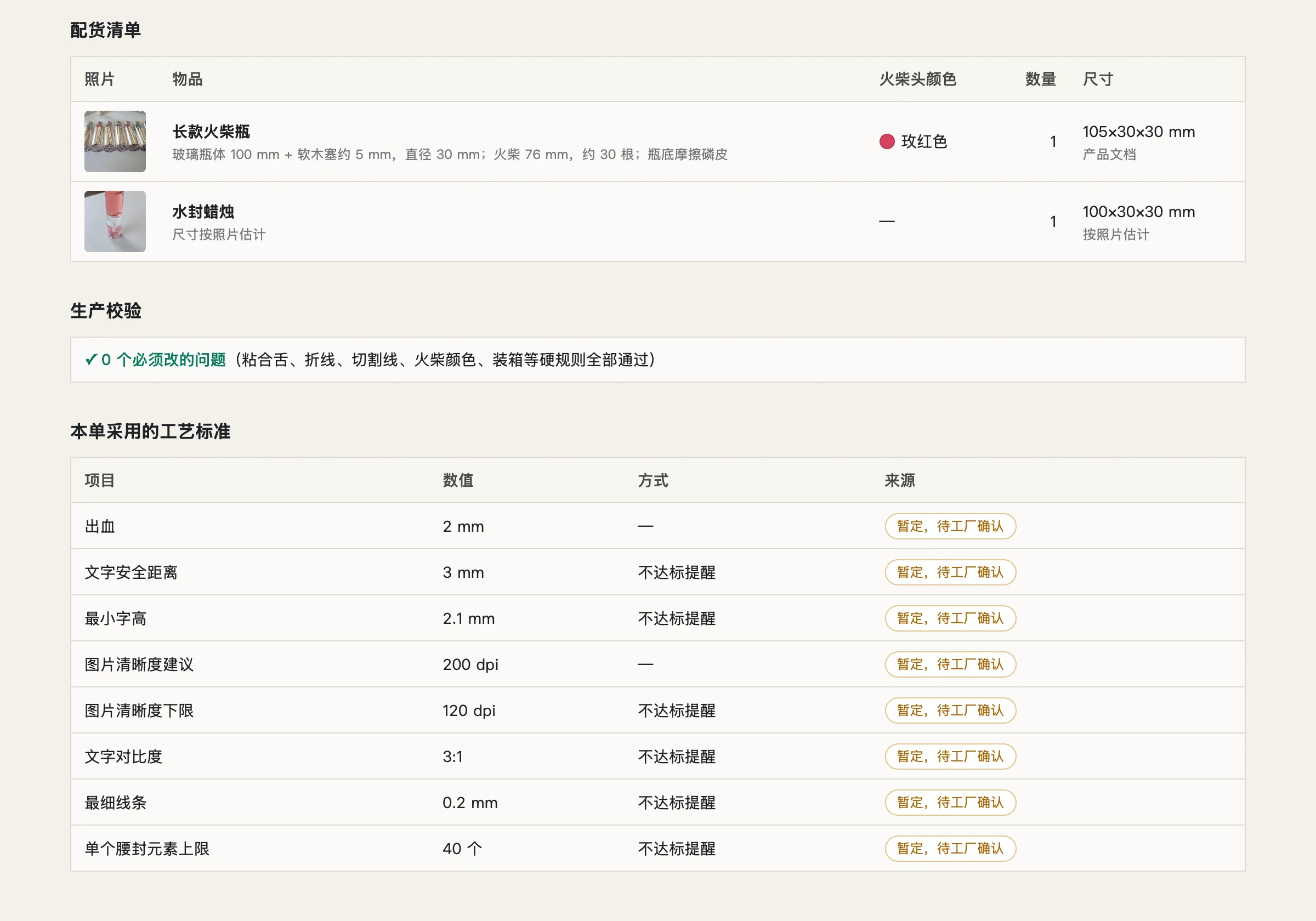Screen dimensions: 1316x921
Task: Click the 项目 column header
Action: point(100,480)
